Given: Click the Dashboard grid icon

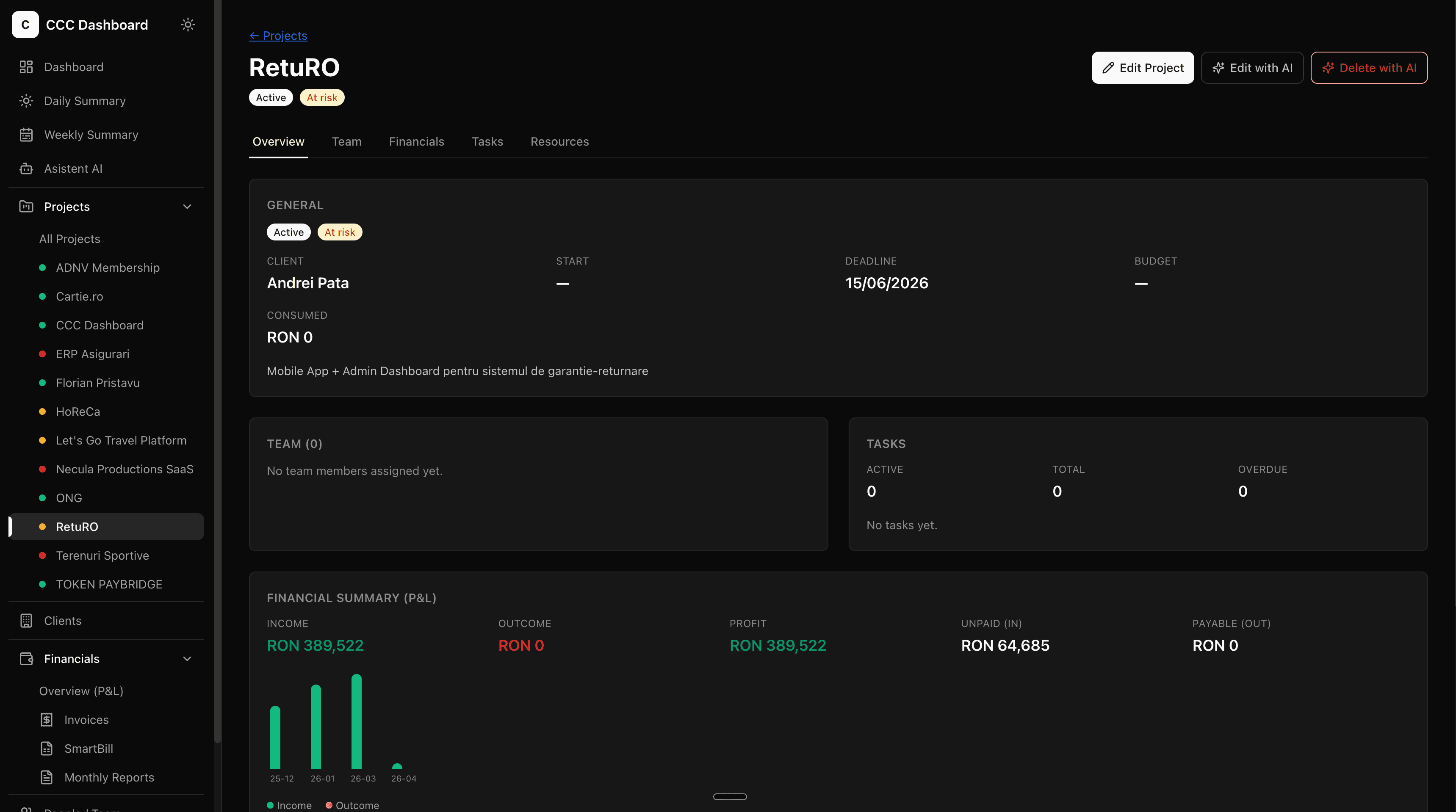Looking at the screenshot, I should point(26,66).
